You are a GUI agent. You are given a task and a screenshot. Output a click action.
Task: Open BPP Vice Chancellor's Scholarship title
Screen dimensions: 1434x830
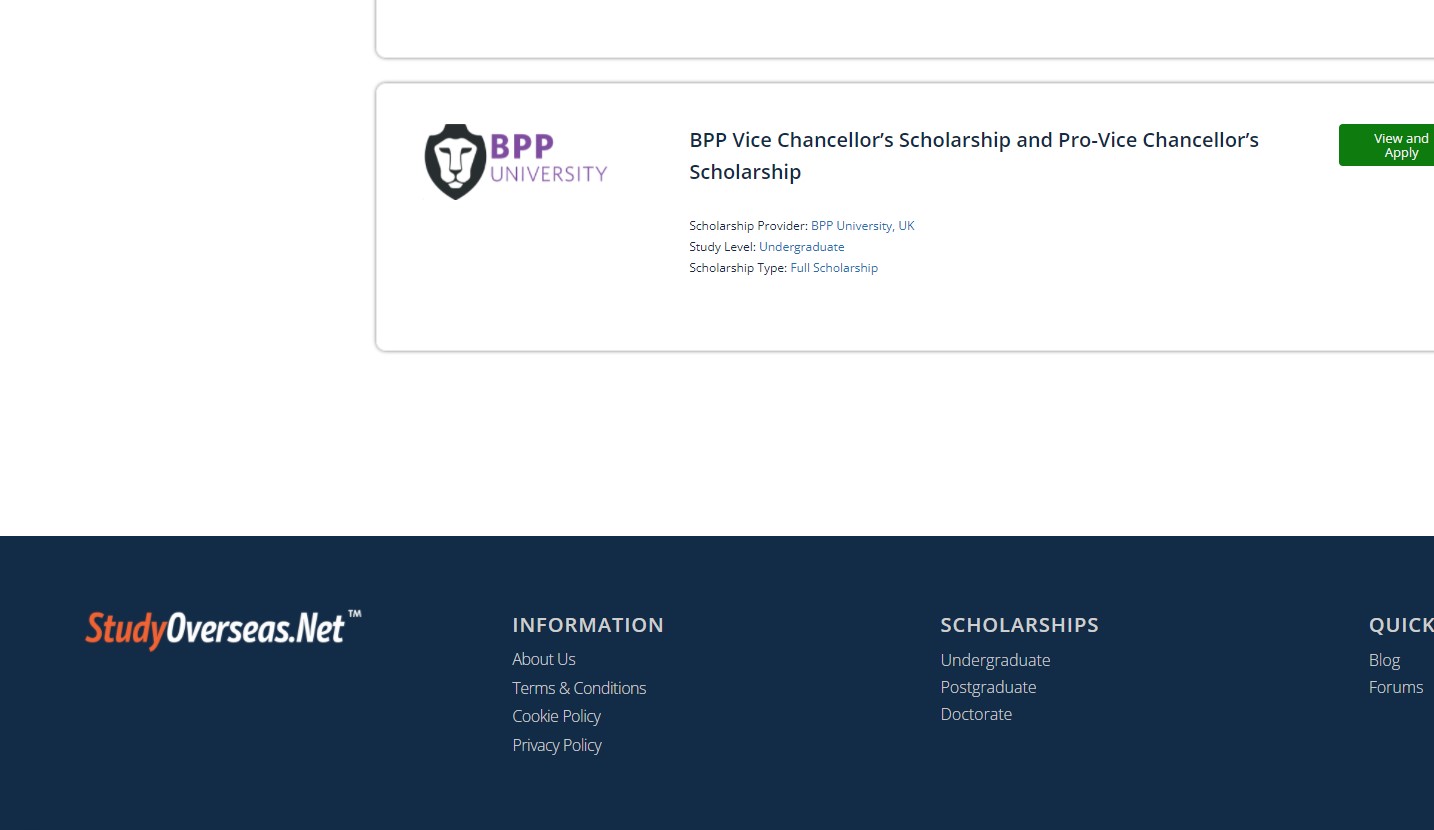(x=974, y=156)
